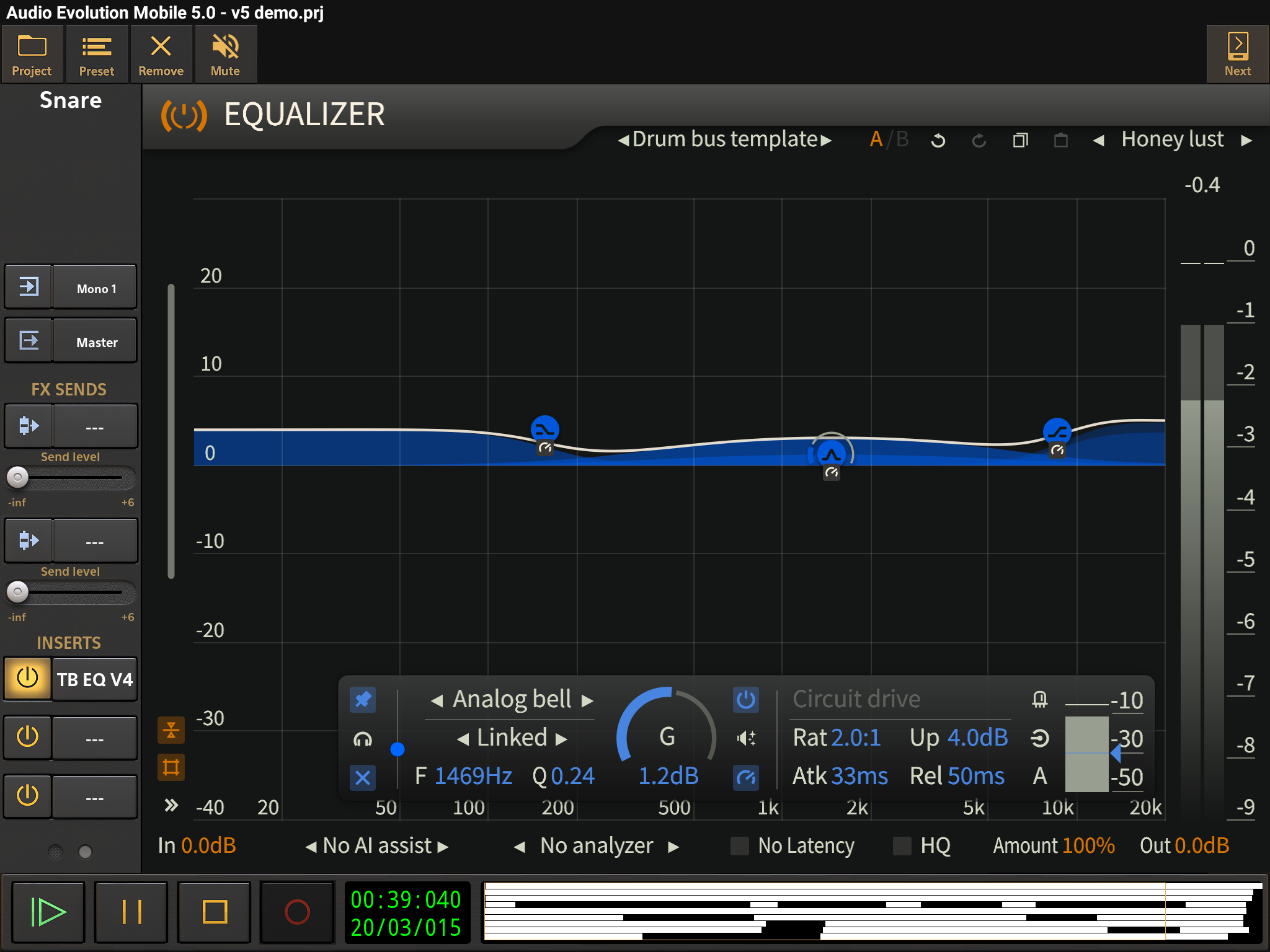The height and width of the screenshot is (952, 1270).
Task: Pin the band panel with pin icon
Action: pyautogui.click(x=363, y=700)
